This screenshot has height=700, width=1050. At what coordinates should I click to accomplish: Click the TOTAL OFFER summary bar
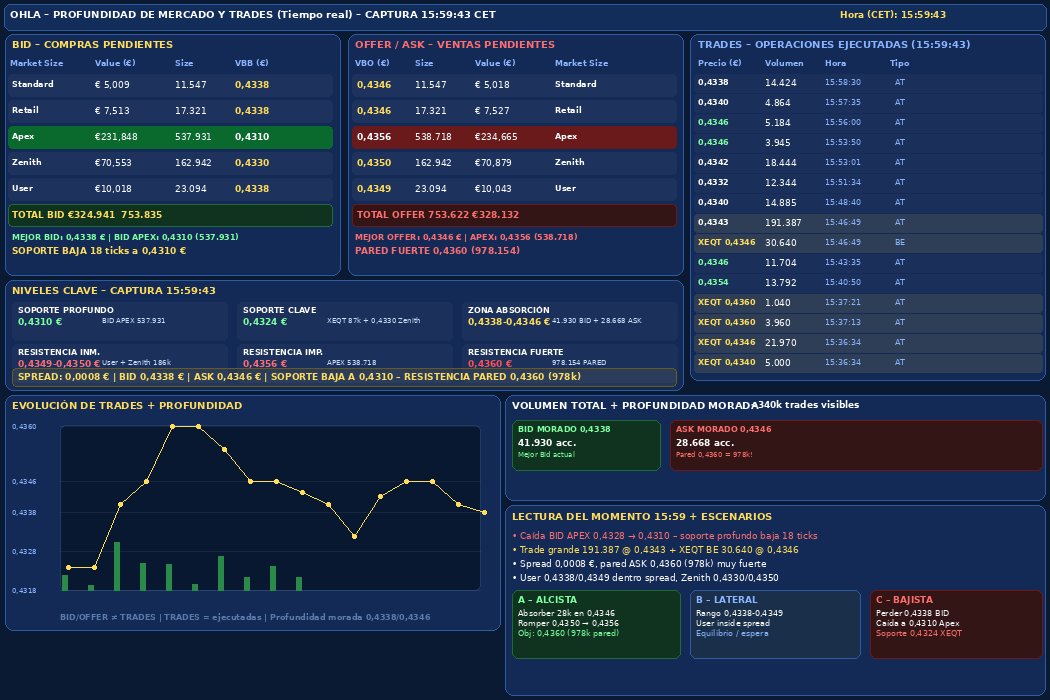pos(514,215)
